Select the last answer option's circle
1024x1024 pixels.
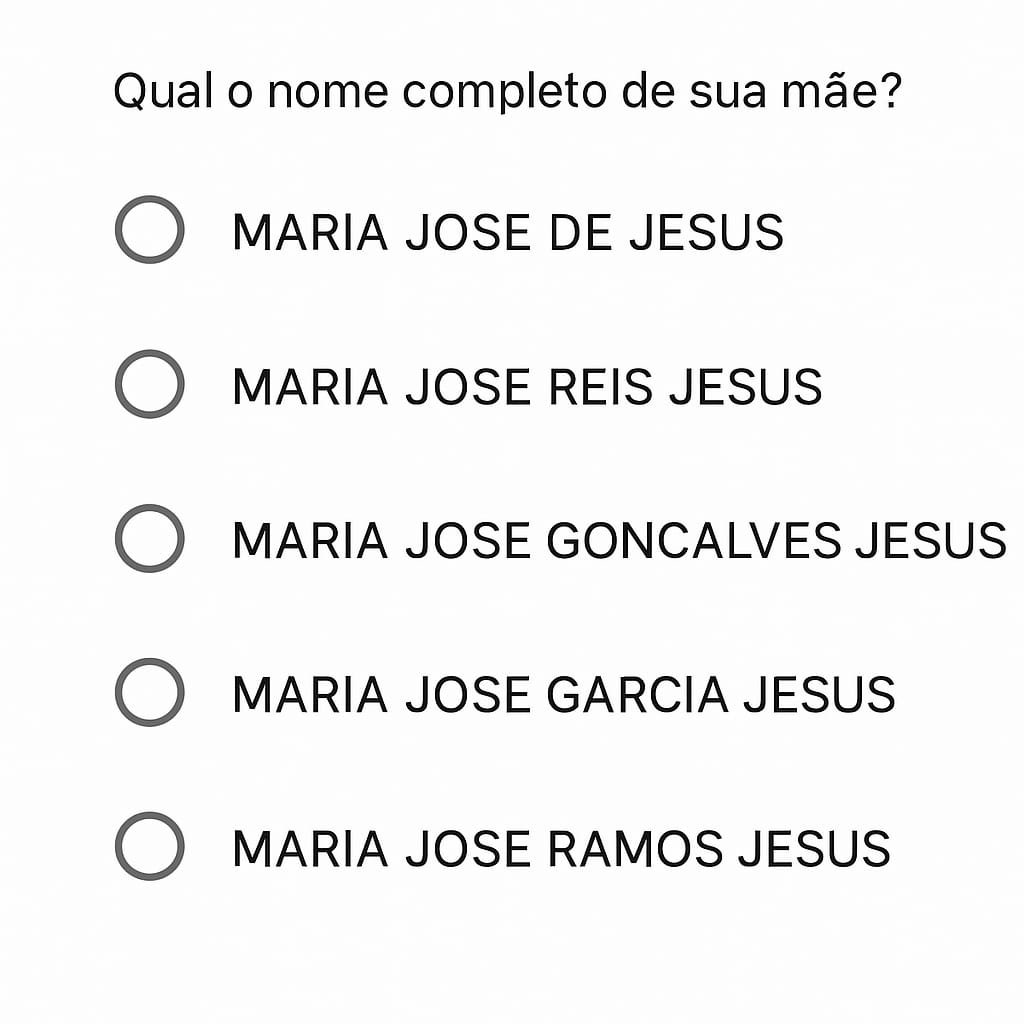pos(149,846)
